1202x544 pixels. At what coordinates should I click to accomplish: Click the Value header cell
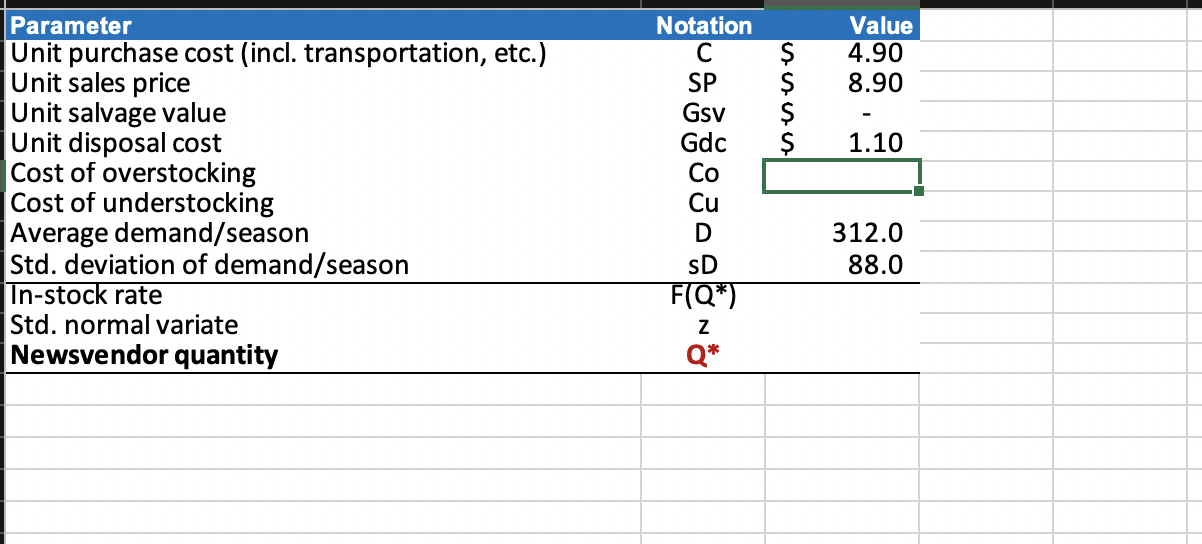[x=841, y=25]
